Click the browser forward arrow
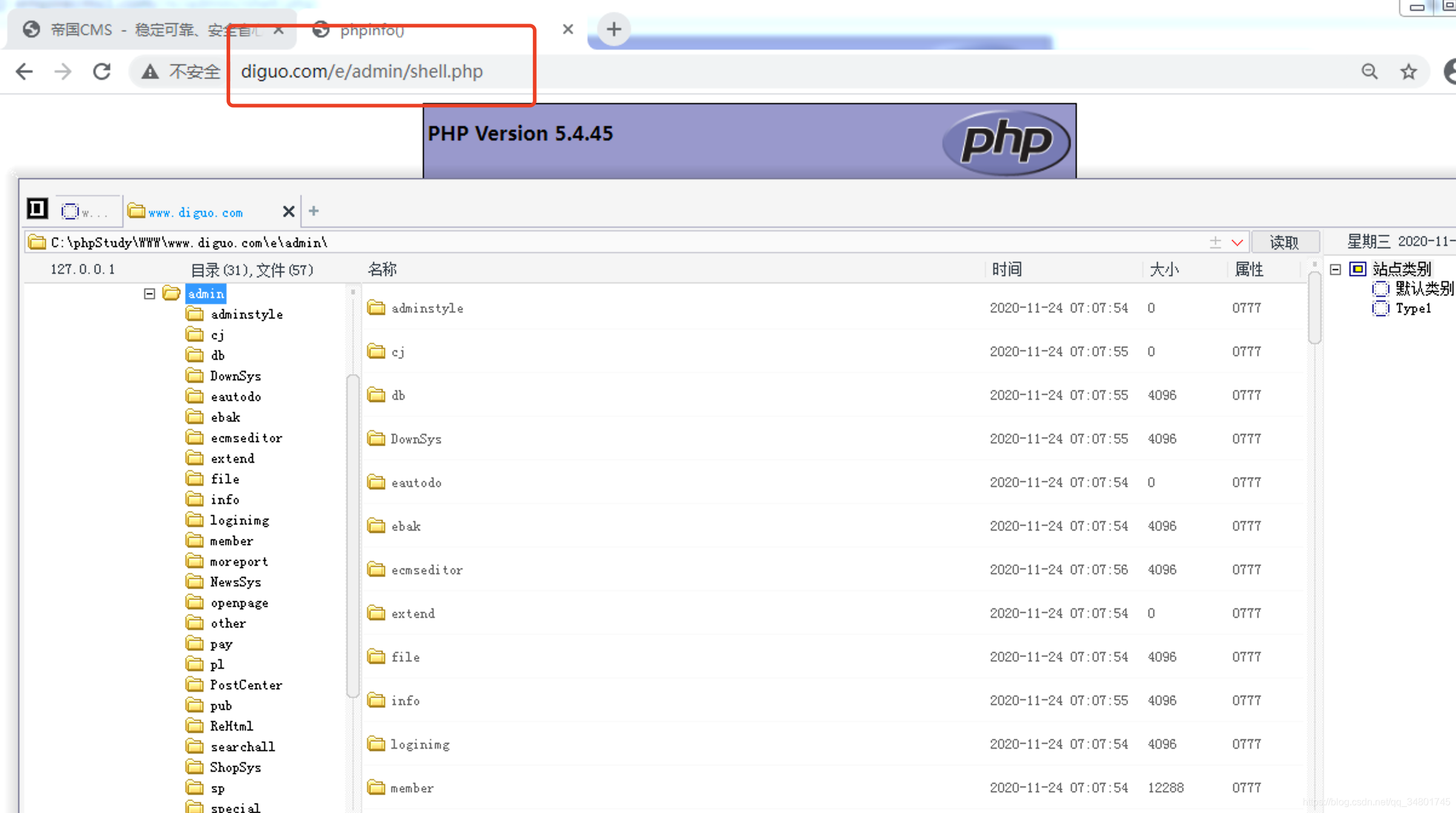 coord(63,71)
